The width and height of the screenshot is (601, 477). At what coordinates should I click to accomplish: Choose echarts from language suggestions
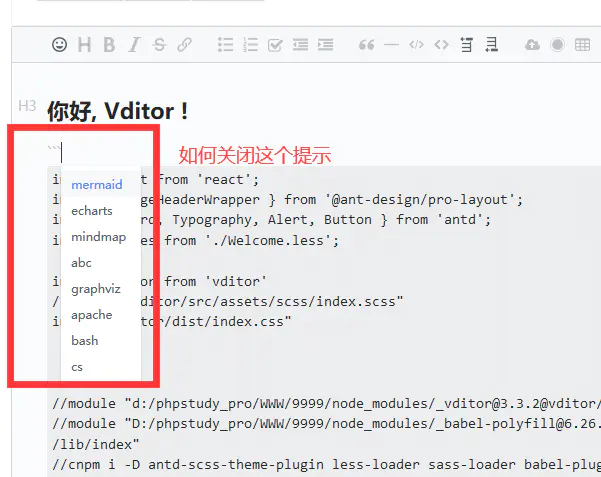(x=101, y=211)
